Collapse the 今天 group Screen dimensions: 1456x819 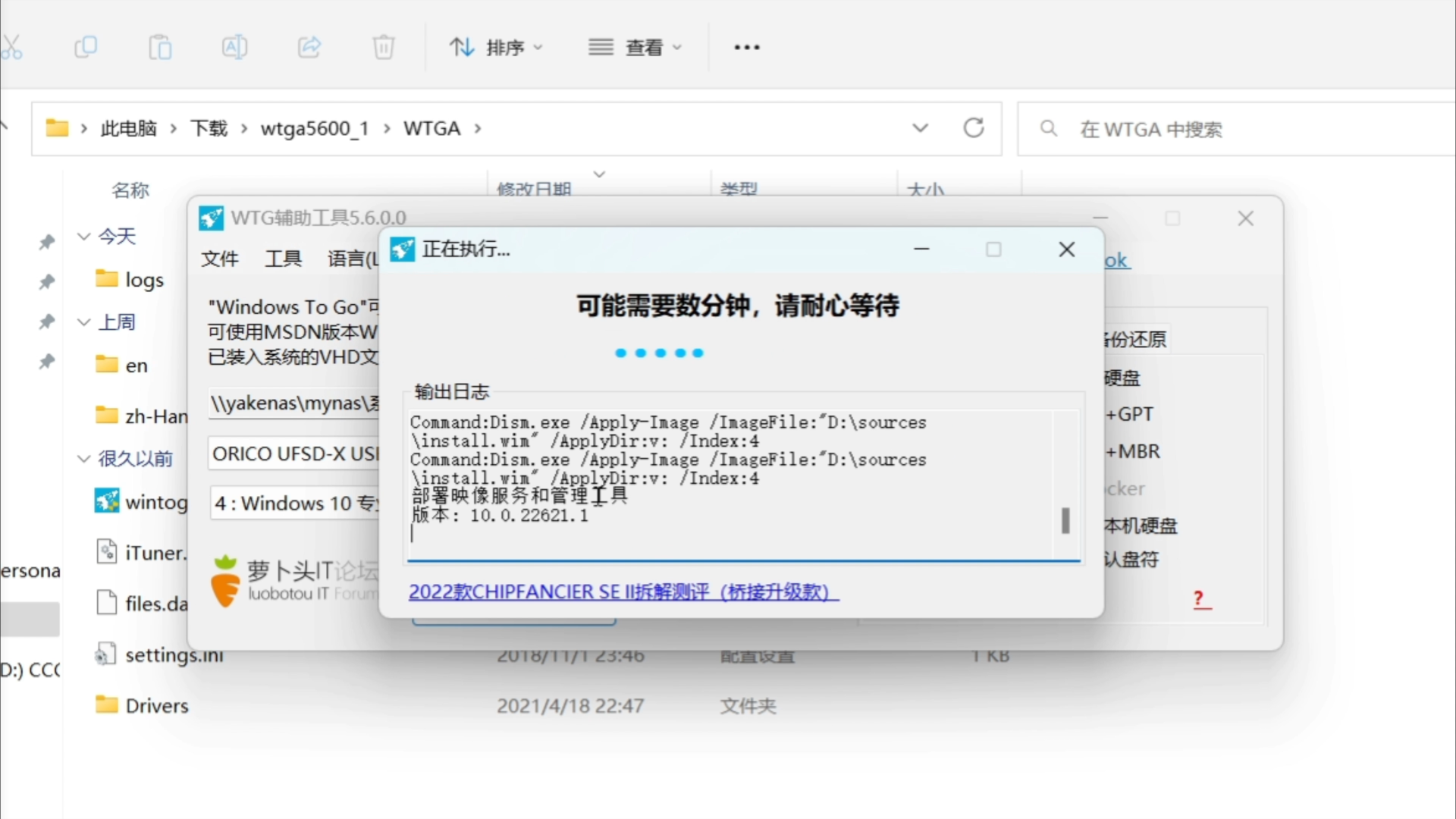point(84,236)
